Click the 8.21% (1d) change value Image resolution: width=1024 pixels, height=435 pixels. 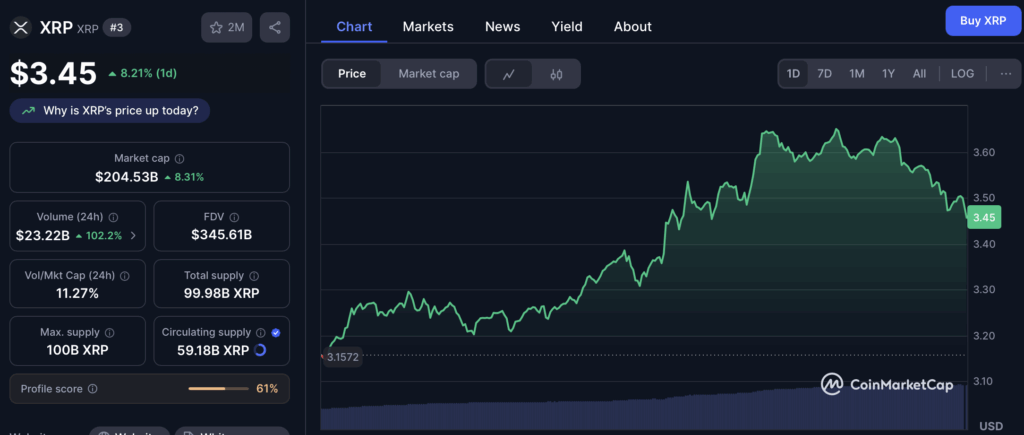[x=142, y=73]
